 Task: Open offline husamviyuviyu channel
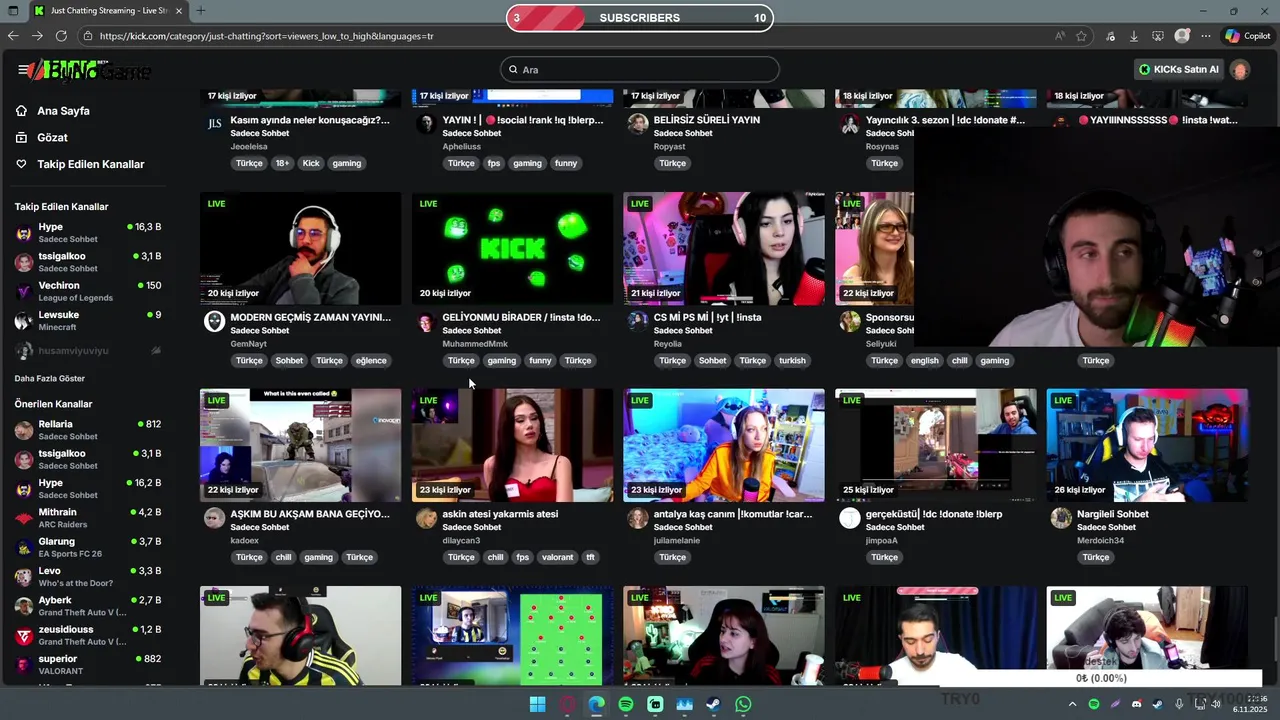click(88, 351)
